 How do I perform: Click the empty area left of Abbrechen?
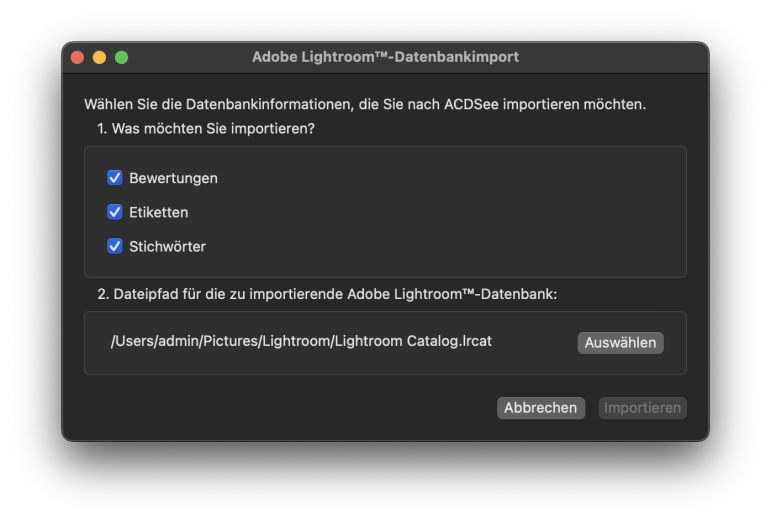coord(290,408)
